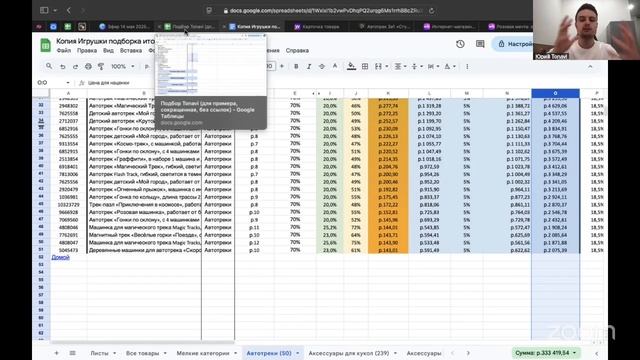Image resolution: width=640 pixels, height=360 pixels.
Task: Click the name box cell reference field
Action: (50, 83)
